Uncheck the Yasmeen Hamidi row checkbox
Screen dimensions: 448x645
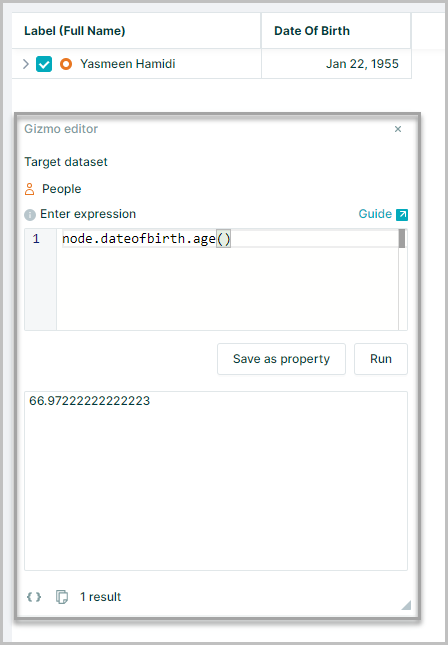click(44, 64)
